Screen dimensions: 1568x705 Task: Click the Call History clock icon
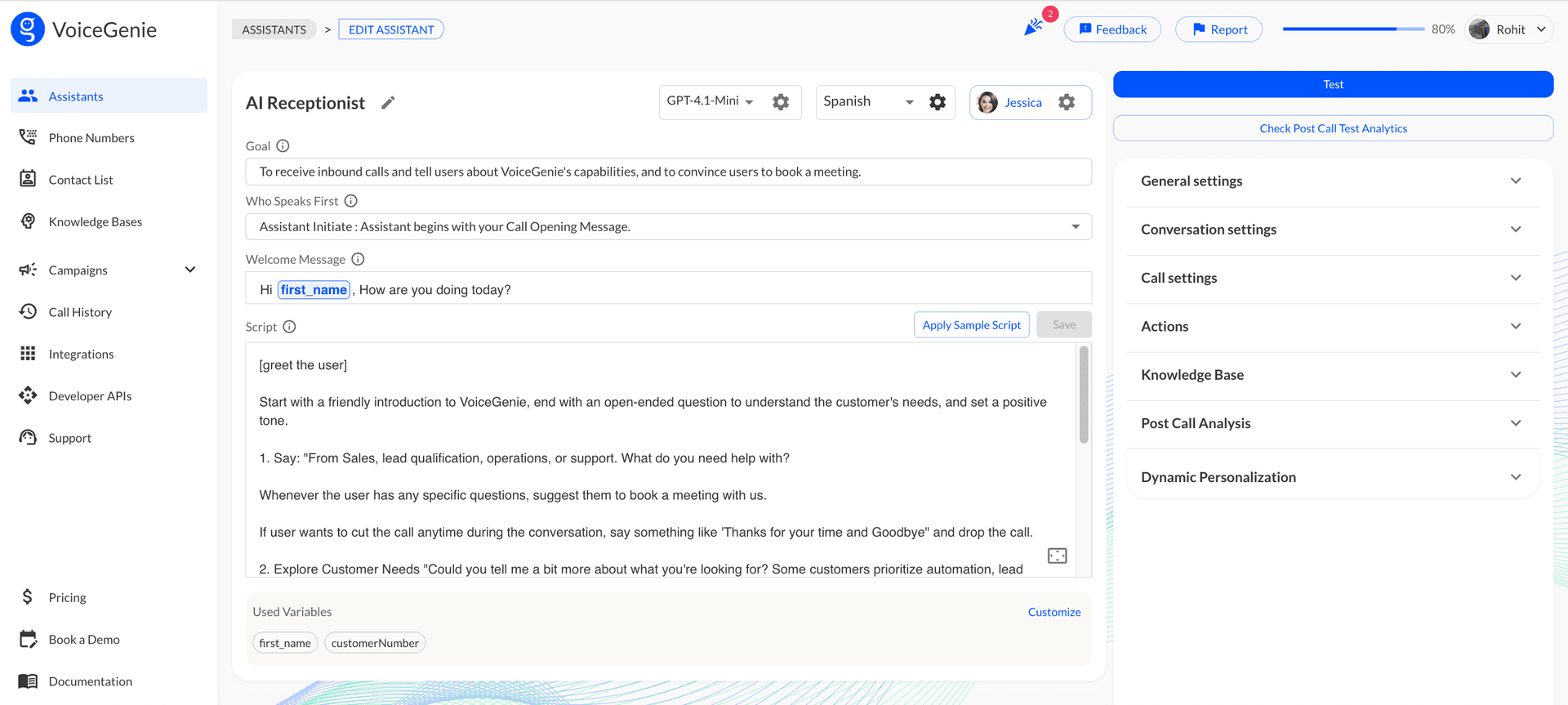coord(28,311)
